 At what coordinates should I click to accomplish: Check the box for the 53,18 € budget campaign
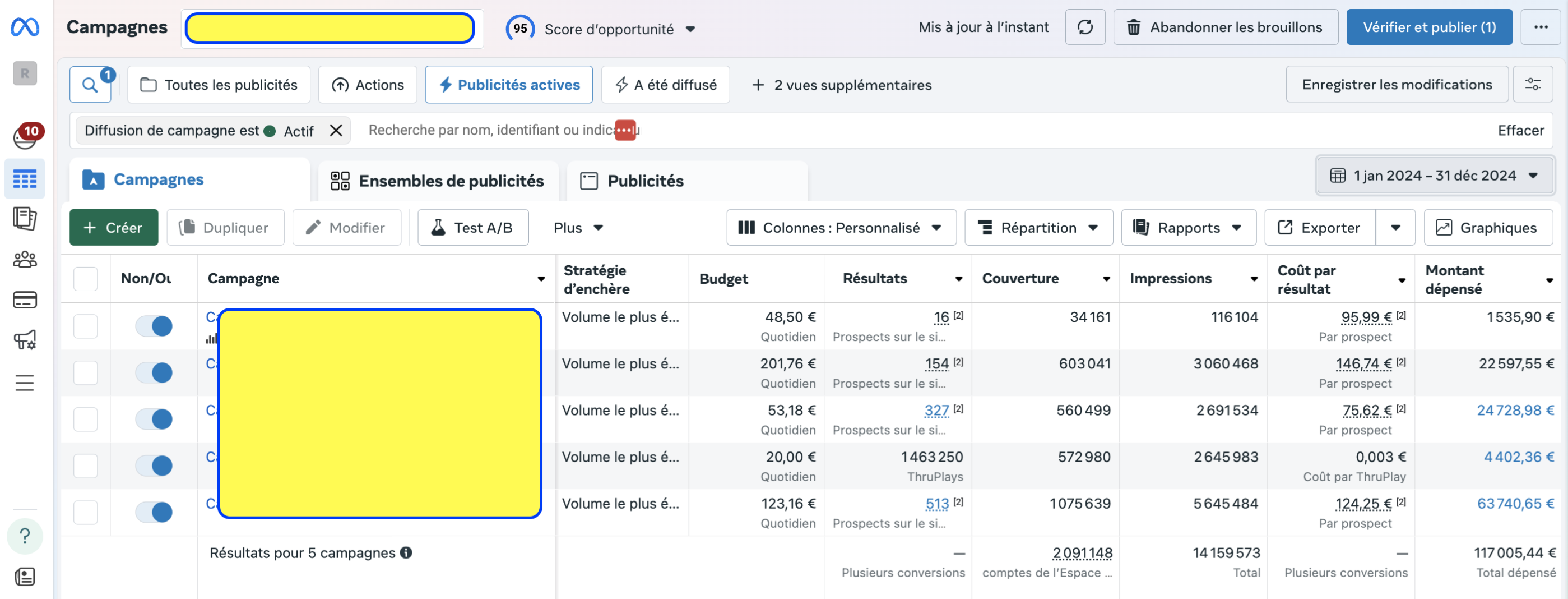(x=85, y=419)
